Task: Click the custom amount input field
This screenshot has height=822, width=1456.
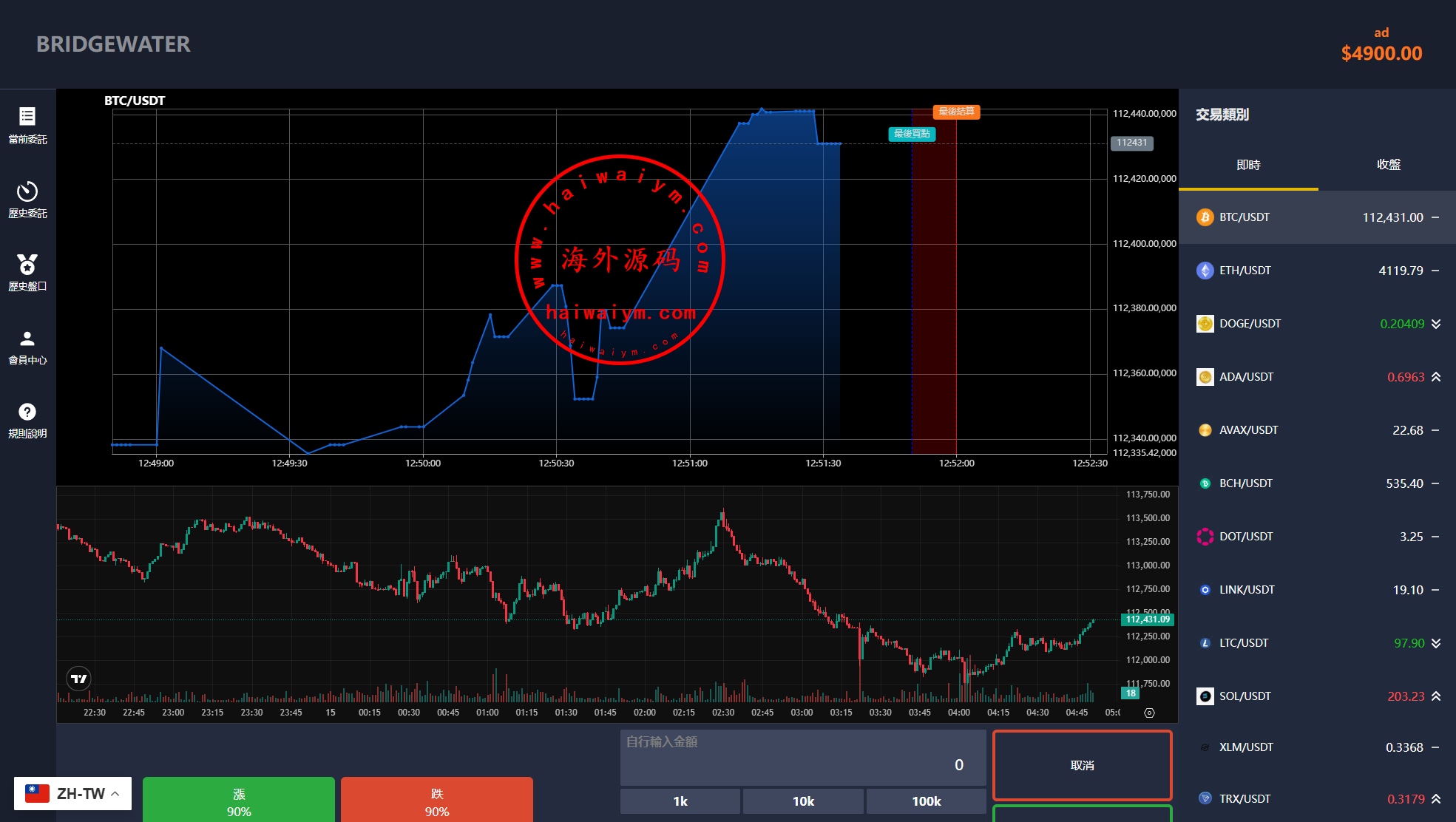Action: [802, 758]
